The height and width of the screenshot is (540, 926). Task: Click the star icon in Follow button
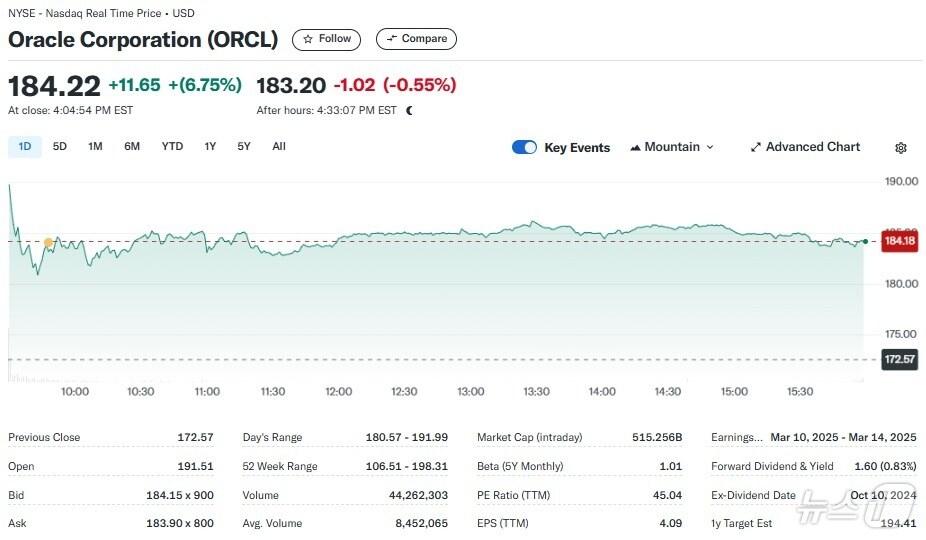click(308, 39)
